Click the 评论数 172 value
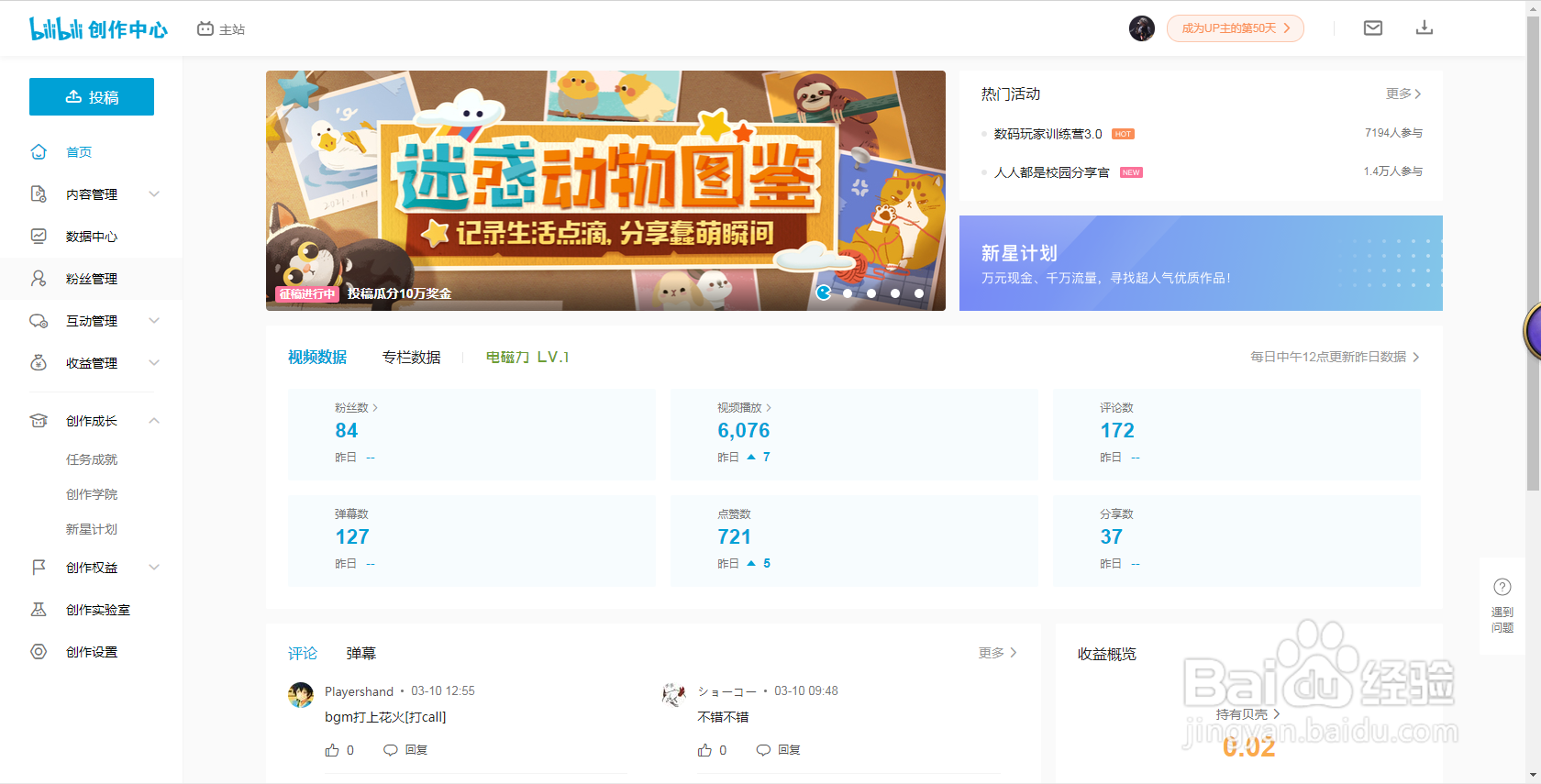1541x784 pixels. tap(1117, 431)
